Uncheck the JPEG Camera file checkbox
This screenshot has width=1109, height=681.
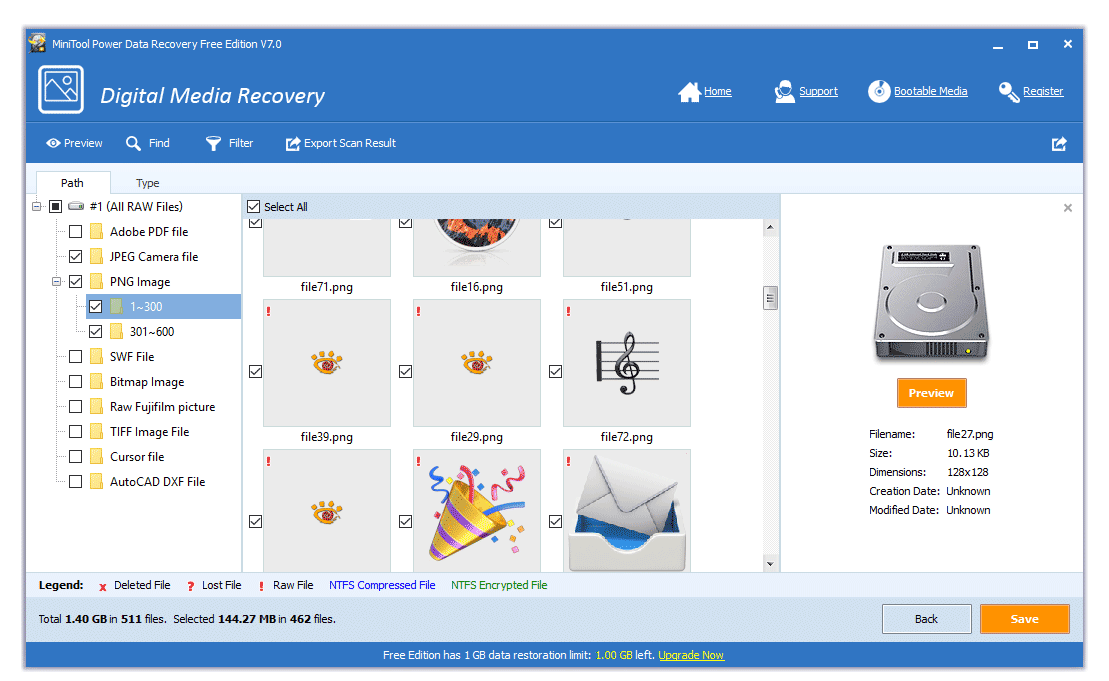click(76, 257)
